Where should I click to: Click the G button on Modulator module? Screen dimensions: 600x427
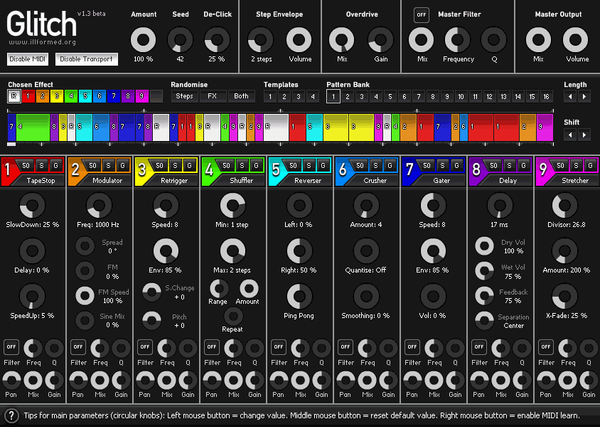122,164
